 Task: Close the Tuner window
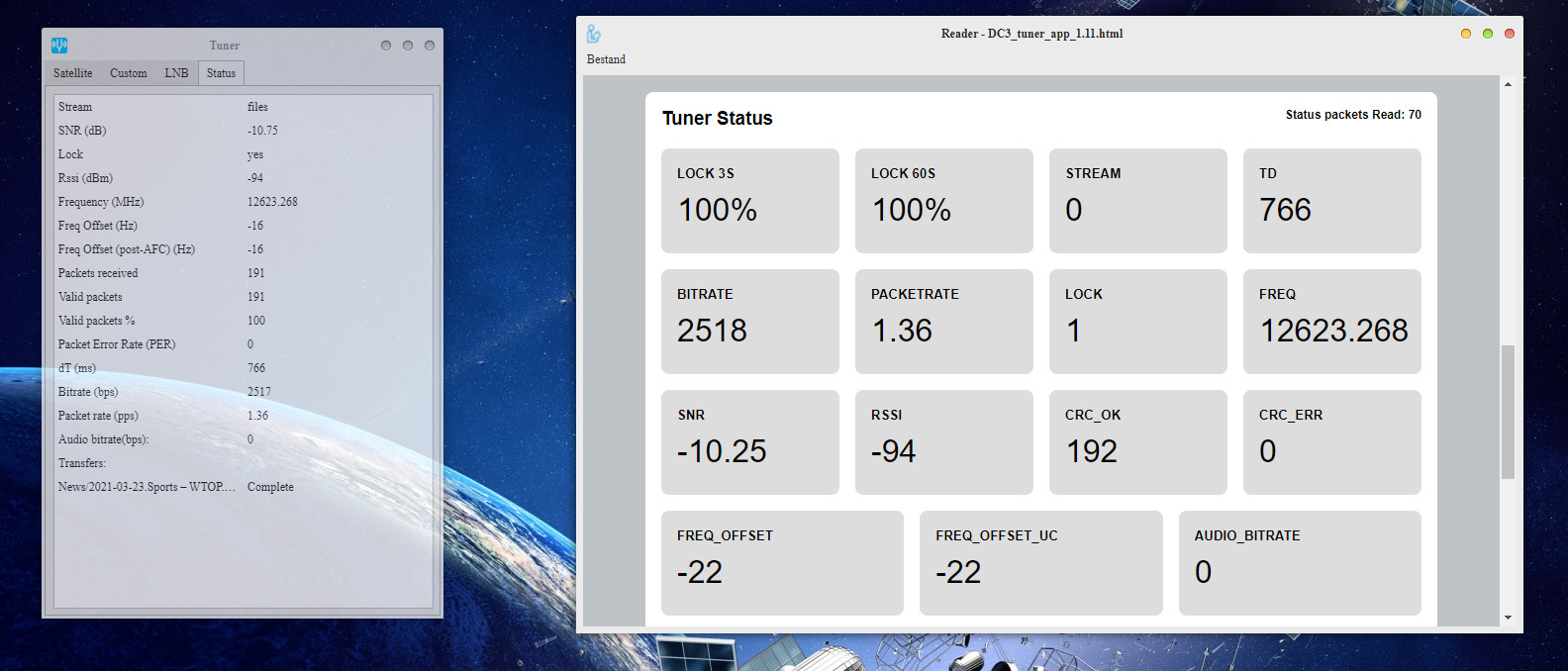430,46
